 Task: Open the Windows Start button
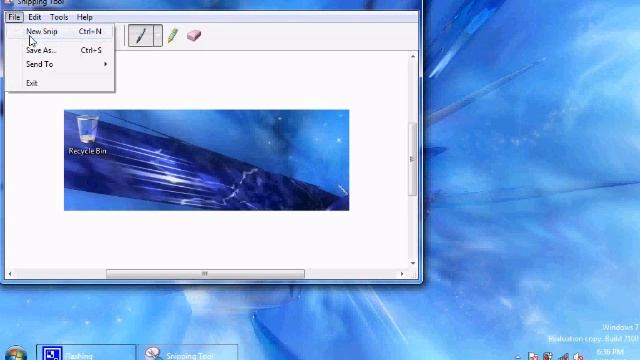[x=16, y=353]
